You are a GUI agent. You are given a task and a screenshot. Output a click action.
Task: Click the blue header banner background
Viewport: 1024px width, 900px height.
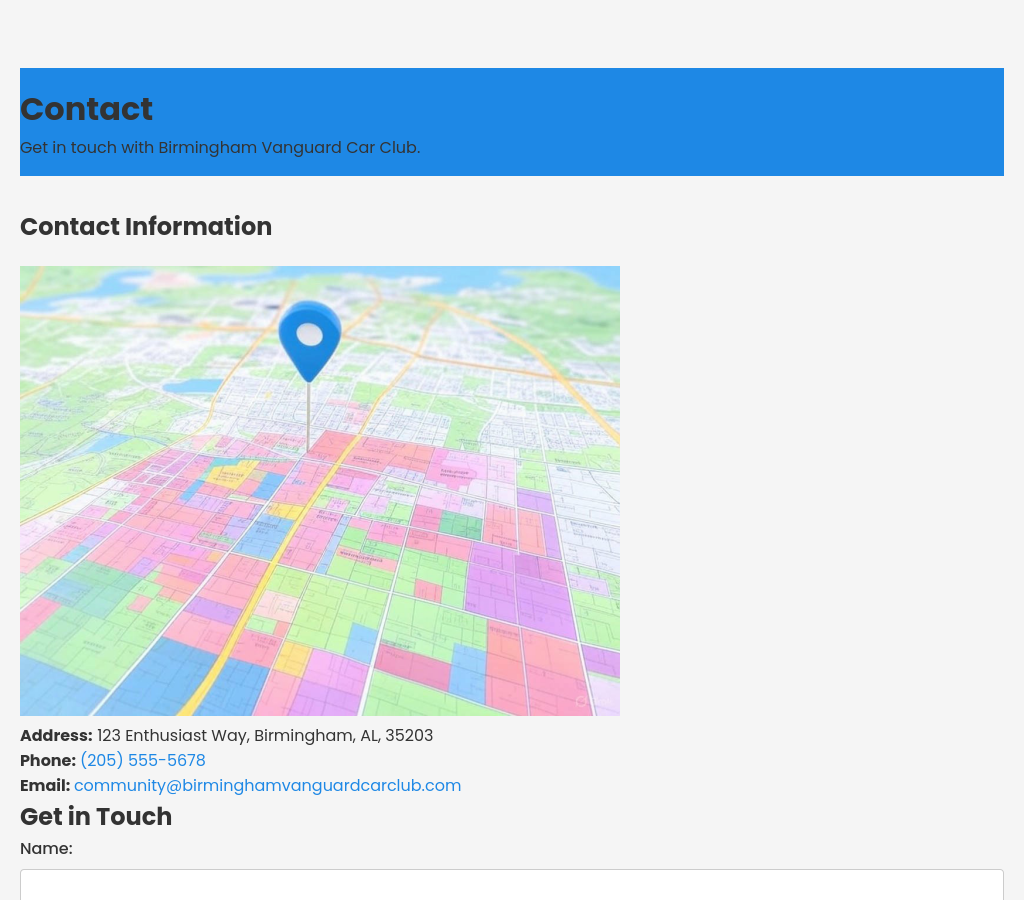700,120
